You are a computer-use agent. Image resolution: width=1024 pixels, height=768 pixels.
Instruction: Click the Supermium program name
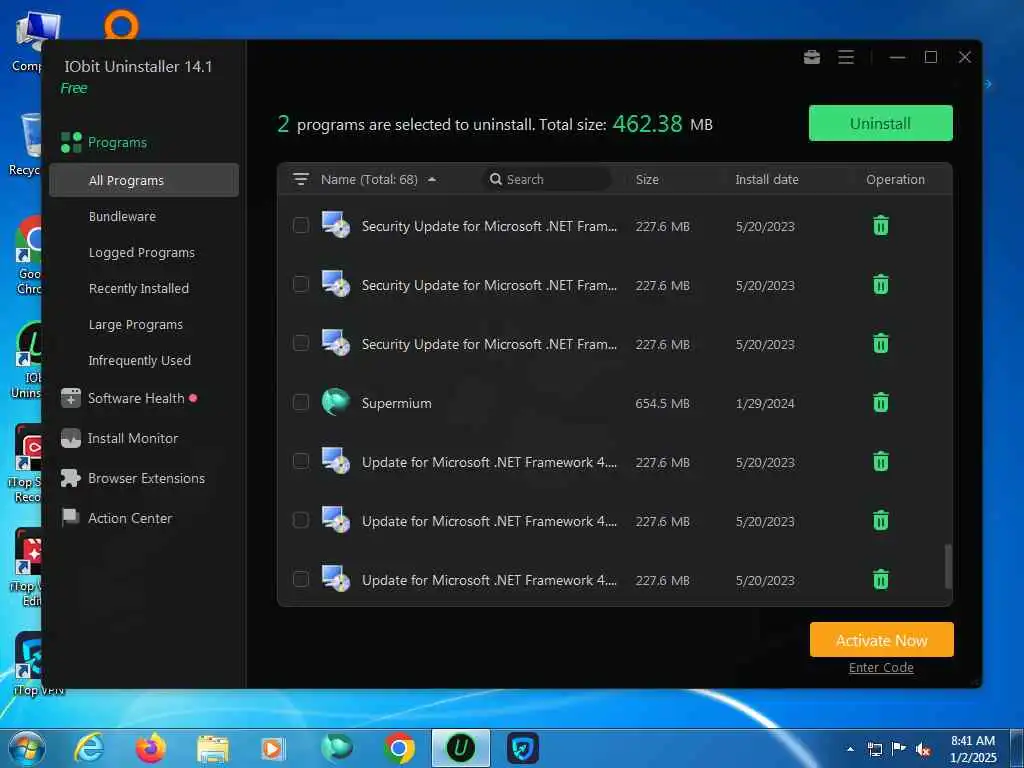tap(396, 403)
